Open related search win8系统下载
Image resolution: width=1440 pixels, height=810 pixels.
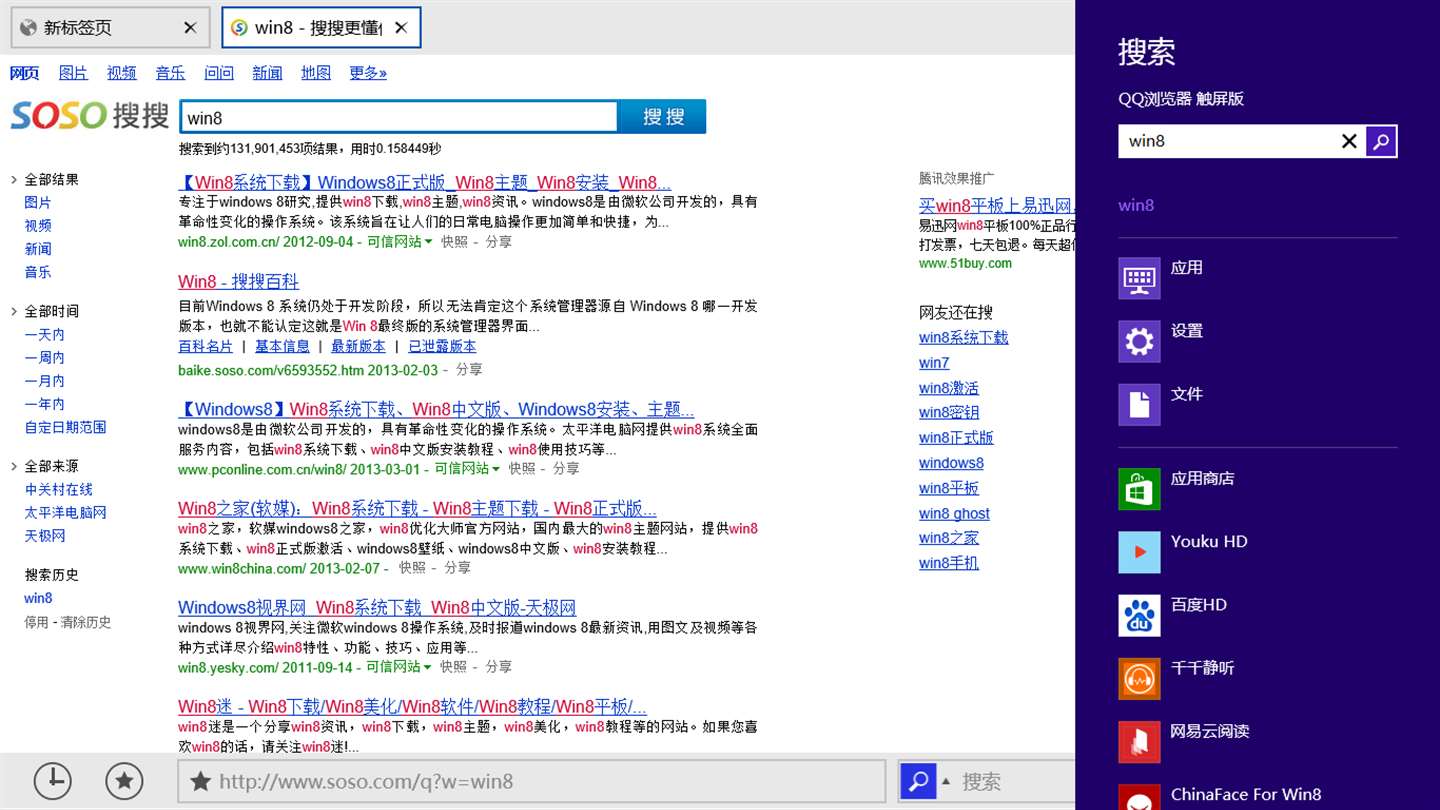[964, 338]
